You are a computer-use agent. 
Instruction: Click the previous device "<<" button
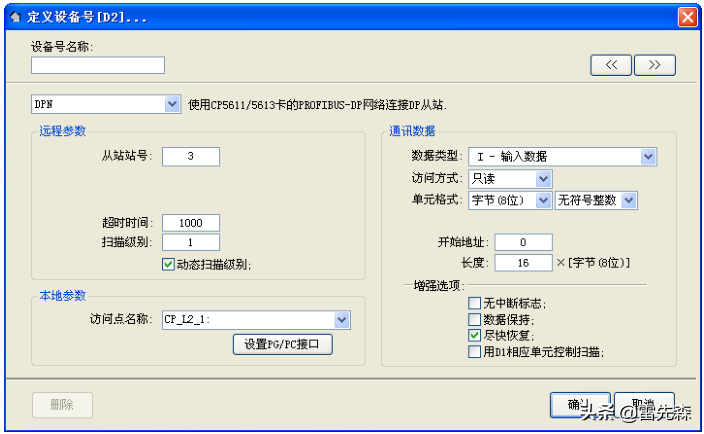click(611, 65)
